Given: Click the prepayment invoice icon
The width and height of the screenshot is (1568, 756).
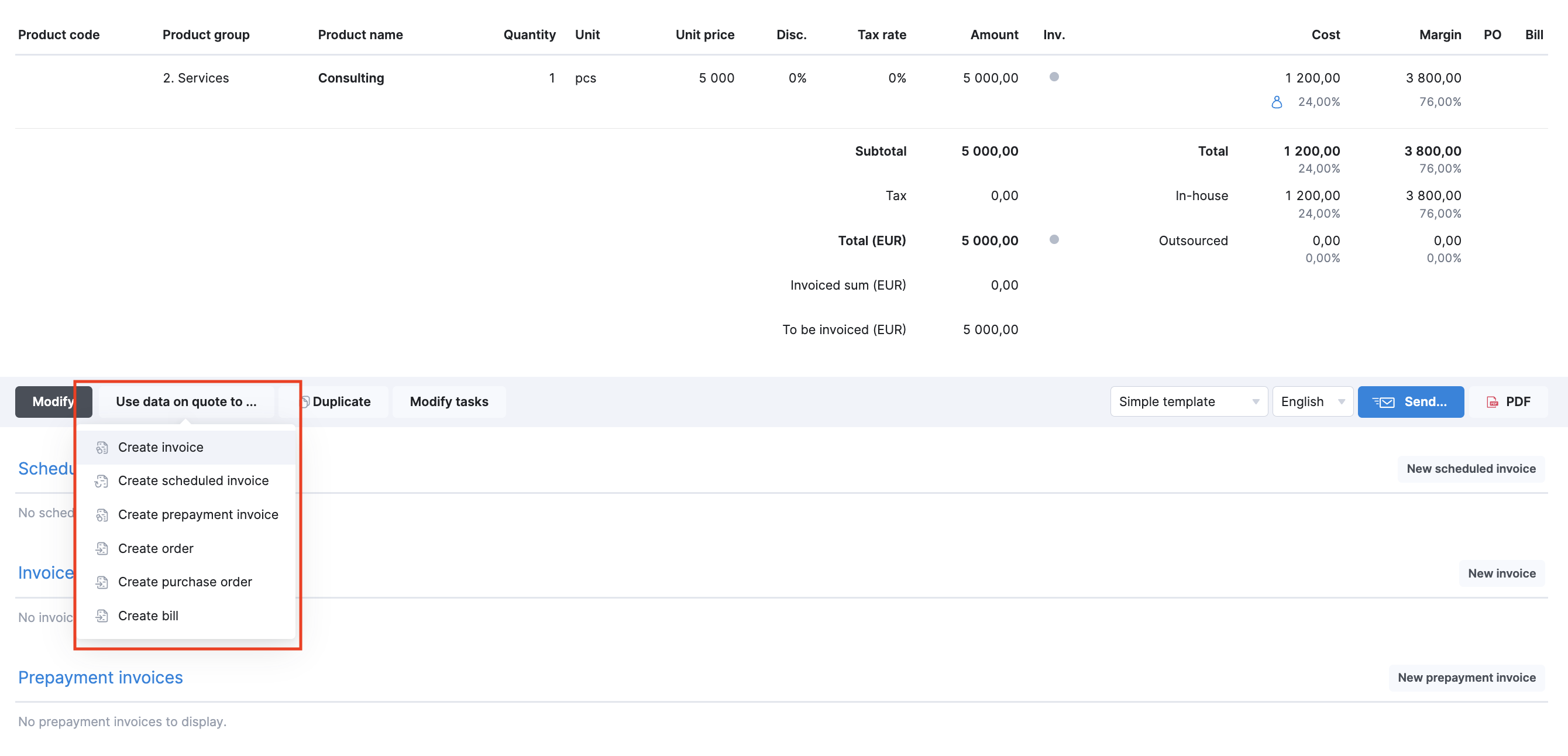Looking at the screenshot, I should (x=101, y=514).
